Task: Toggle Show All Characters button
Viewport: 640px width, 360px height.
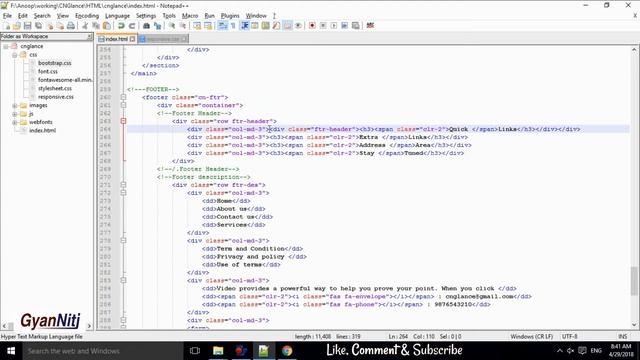Action: 233,26
